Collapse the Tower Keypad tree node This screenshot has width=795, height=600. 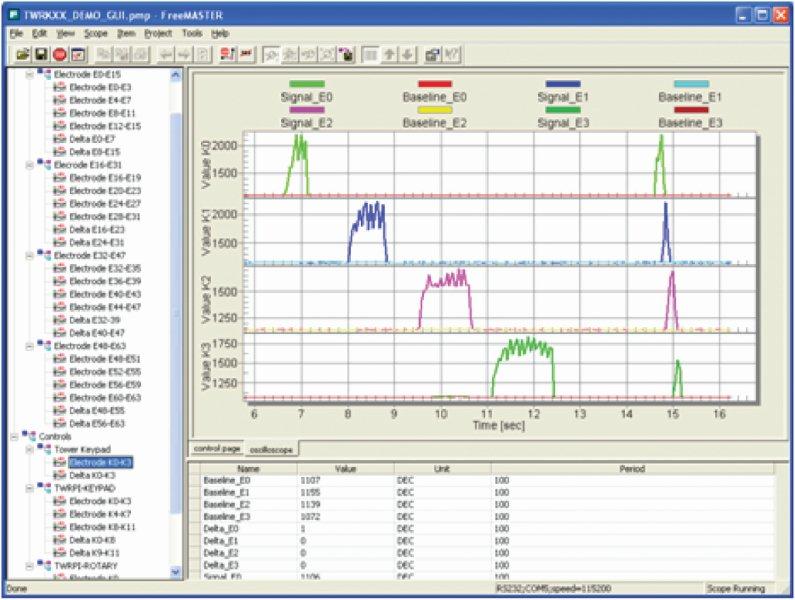(28, 449)
